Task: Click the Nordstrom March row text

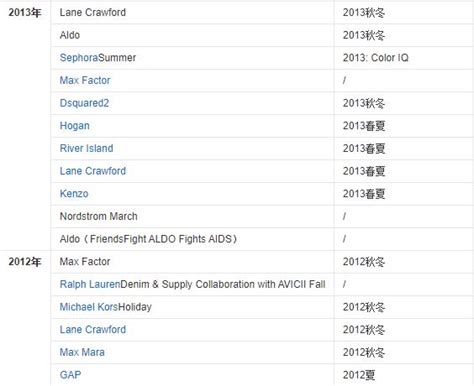Action: [98, 216]
